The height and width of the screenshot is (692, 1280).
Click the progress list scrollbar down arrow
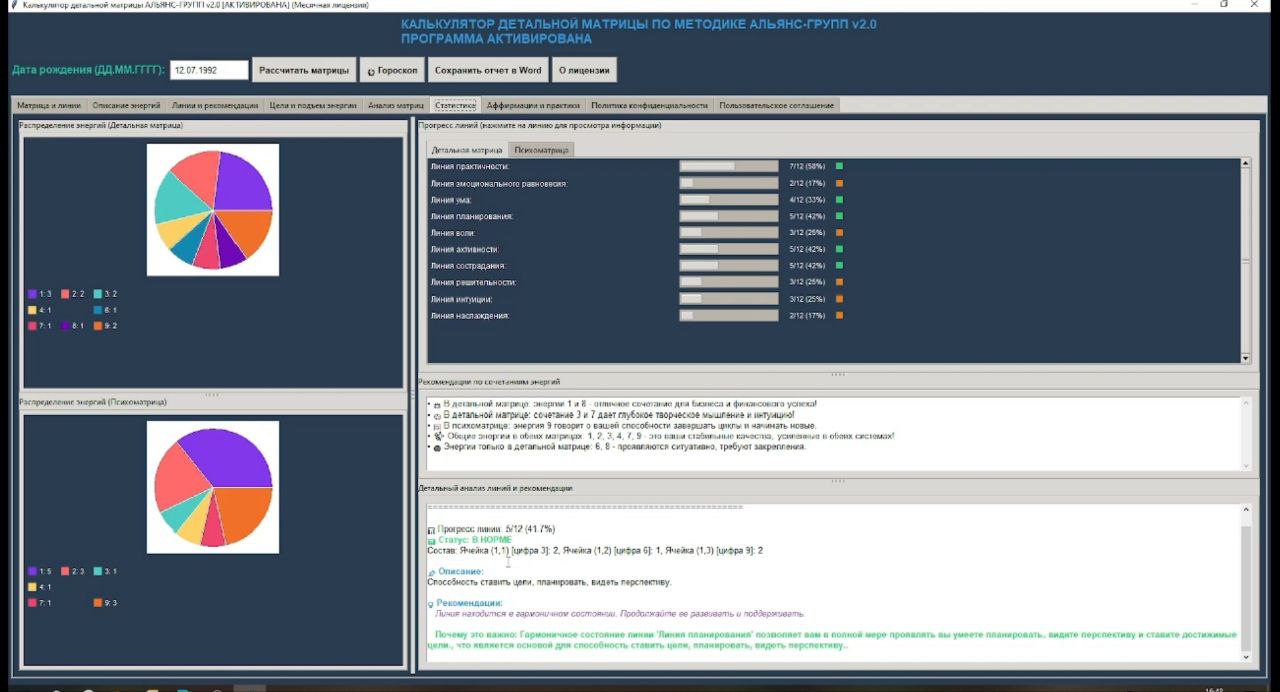[x=1246, y=358]
